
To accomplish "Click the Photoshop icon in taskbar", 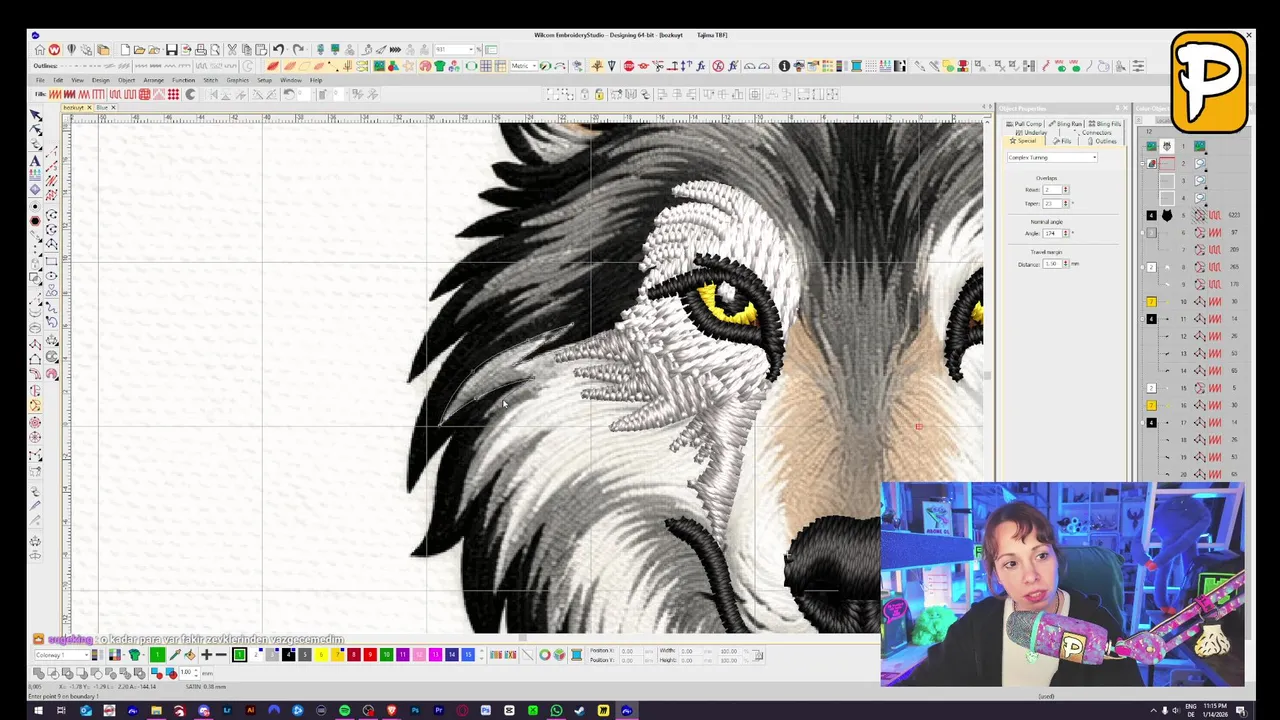I will (x=415, y=711).
